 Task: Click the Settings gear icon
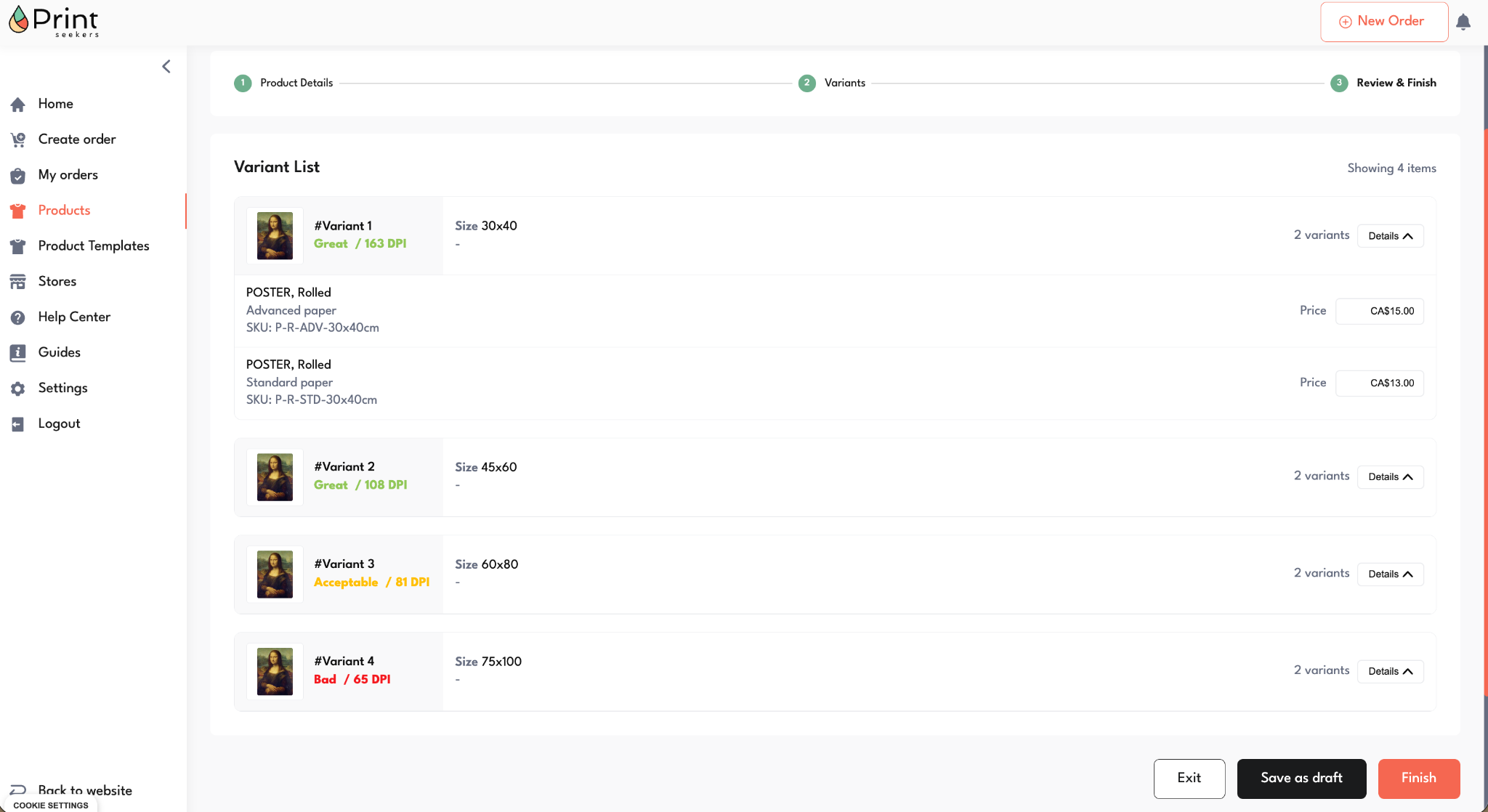[18, 389]
